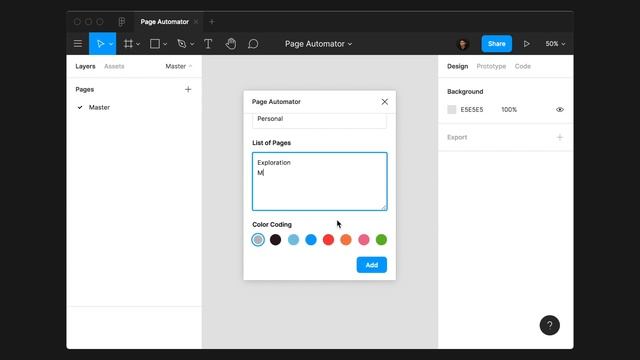Add an export setting with plus
640x360 pixels.
[x=560, y=137]
